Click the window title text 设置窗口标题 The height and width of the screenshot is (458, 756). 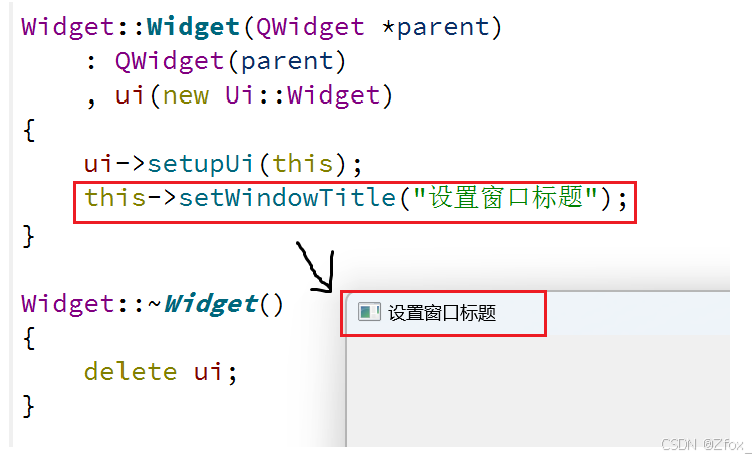(442, 313)
